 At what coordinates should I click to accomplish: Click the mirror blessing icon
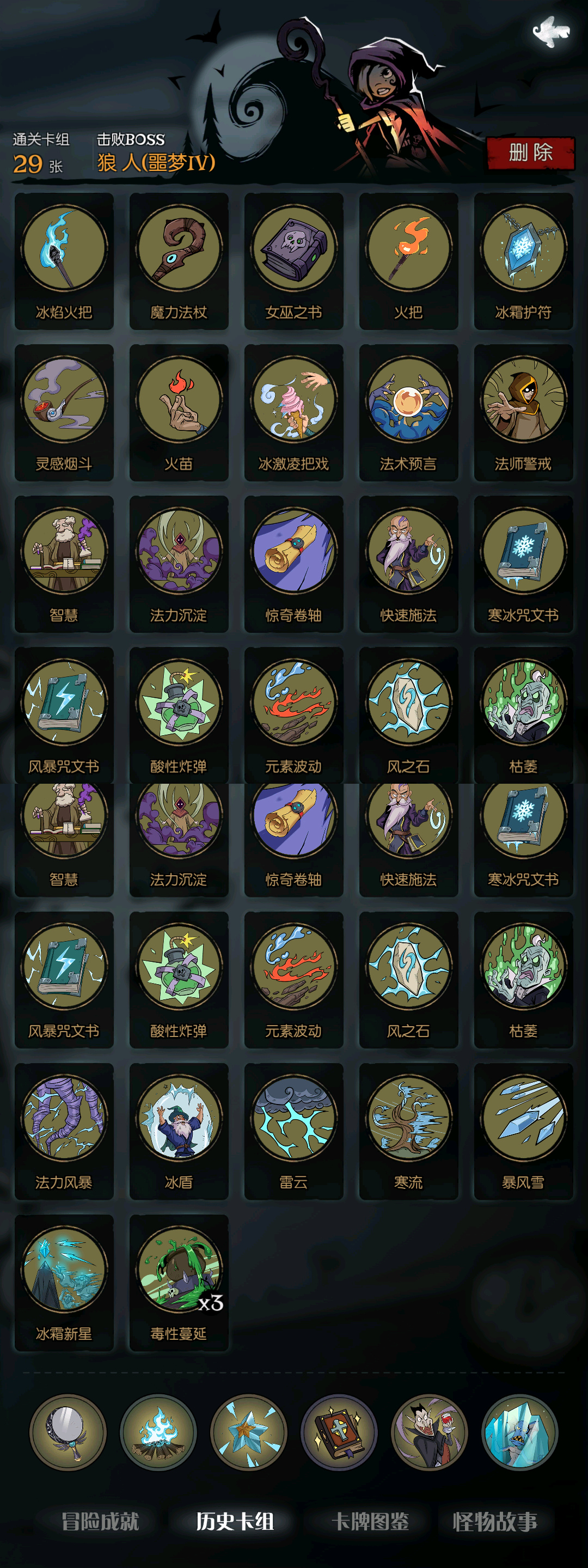[68, 1432]
